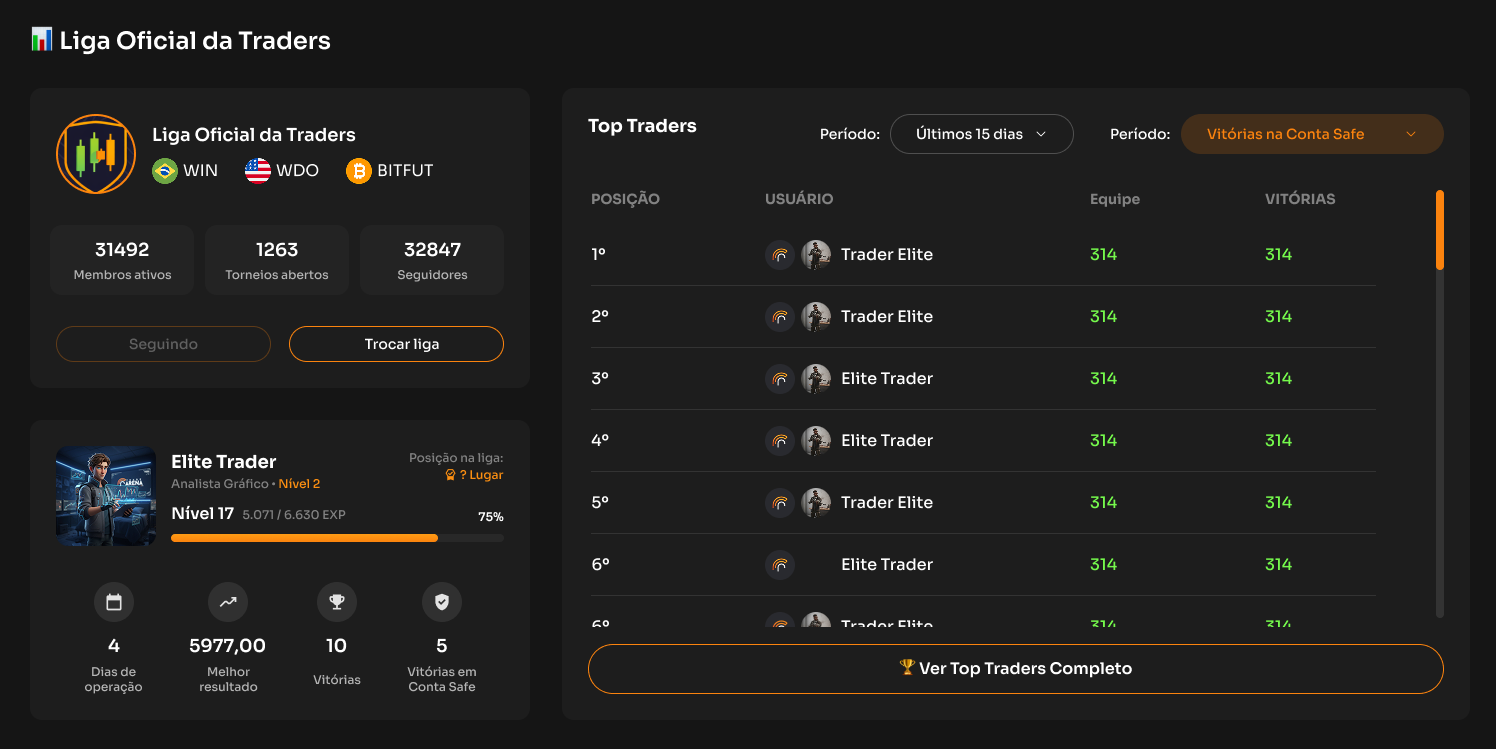Click the trophy emoji in Ver Top Traders button
This screenshot has width=1496, height=749.
[908, 668]
